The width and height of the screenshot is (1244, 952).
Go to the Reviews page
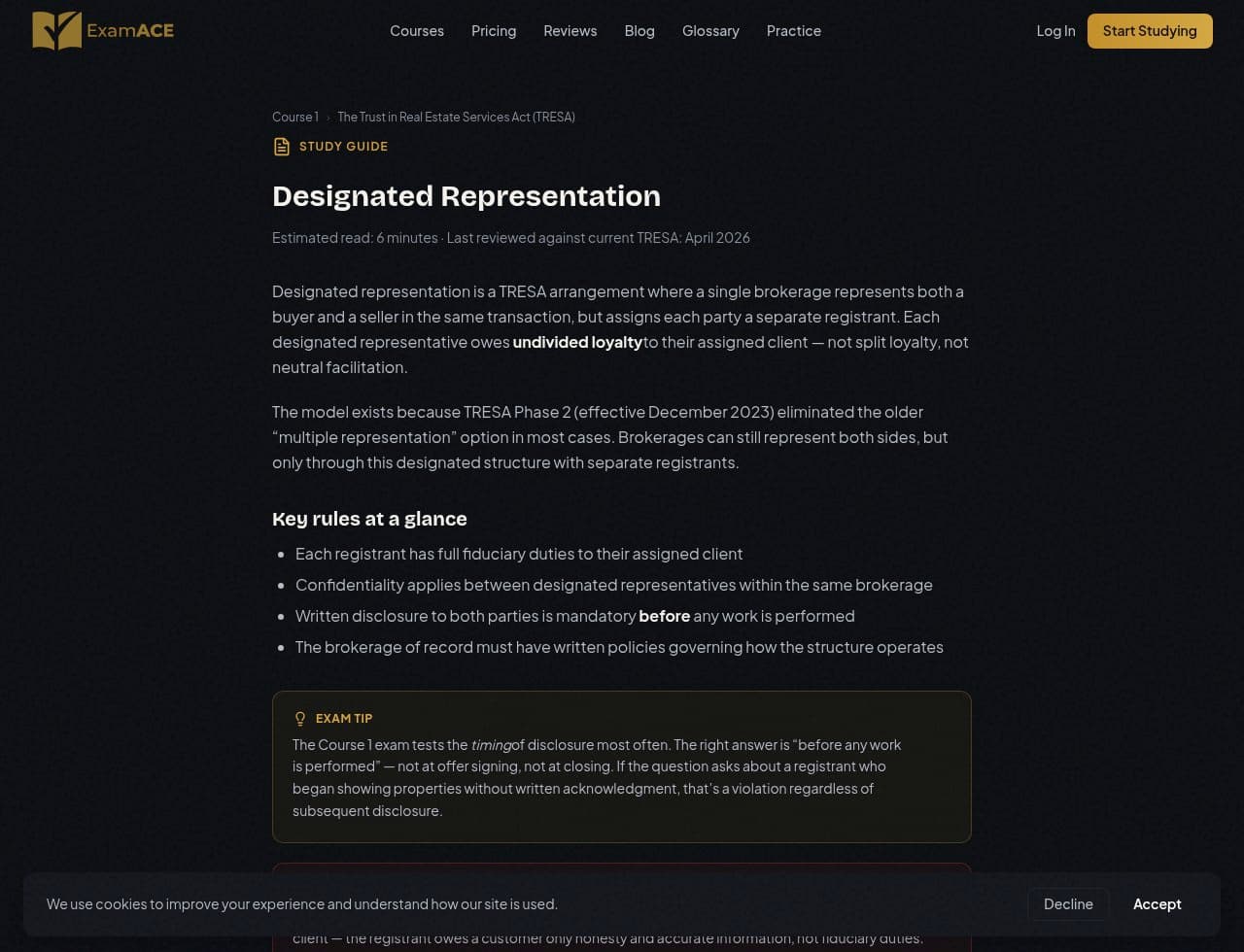[x=570, y=31]
